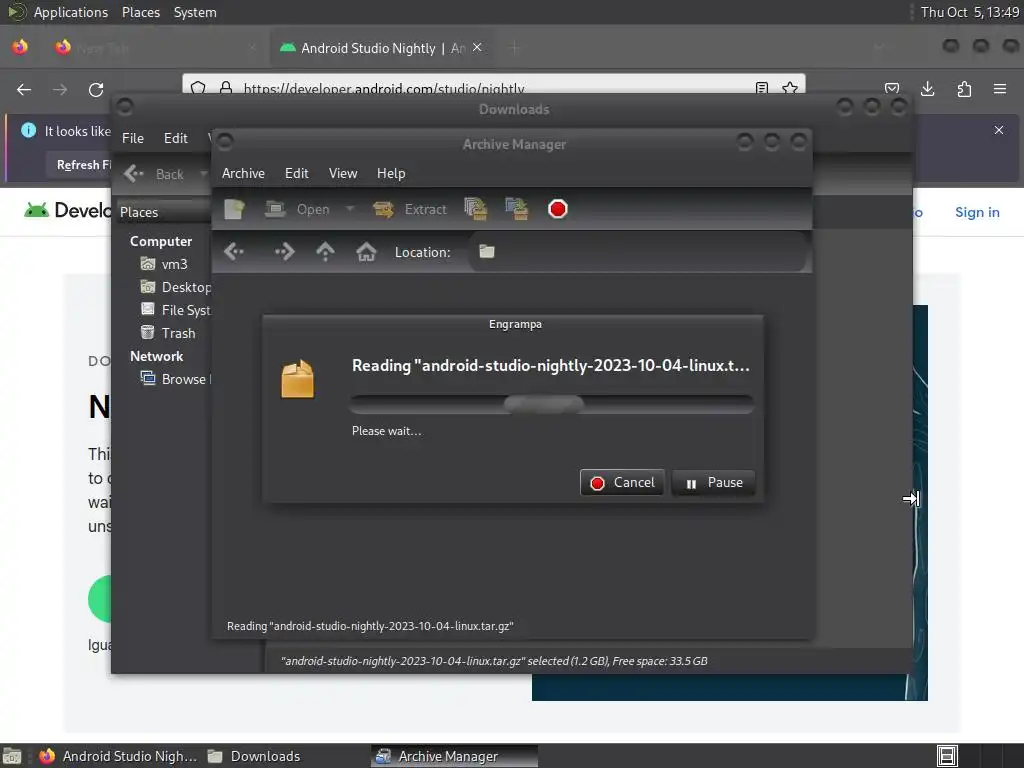The image size is (1024, 768).
Task: Reload the page in Firefox
Action: point(96,89)
